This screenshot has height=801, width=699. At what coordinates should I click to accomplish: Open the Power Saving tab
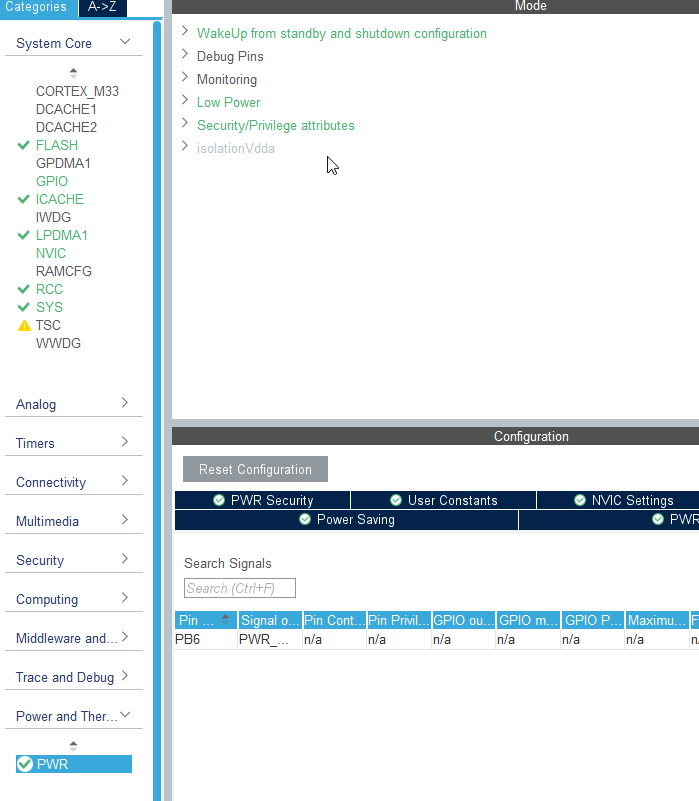[x=346, y=520]
